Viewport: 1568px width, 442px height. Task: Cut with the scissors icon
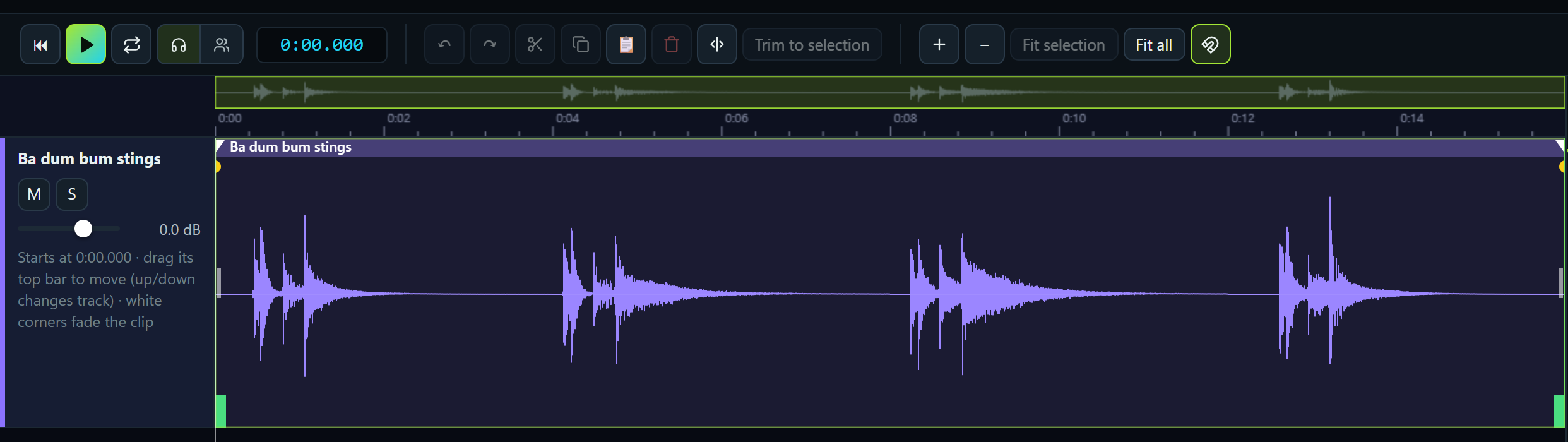[x=535, y=44]
